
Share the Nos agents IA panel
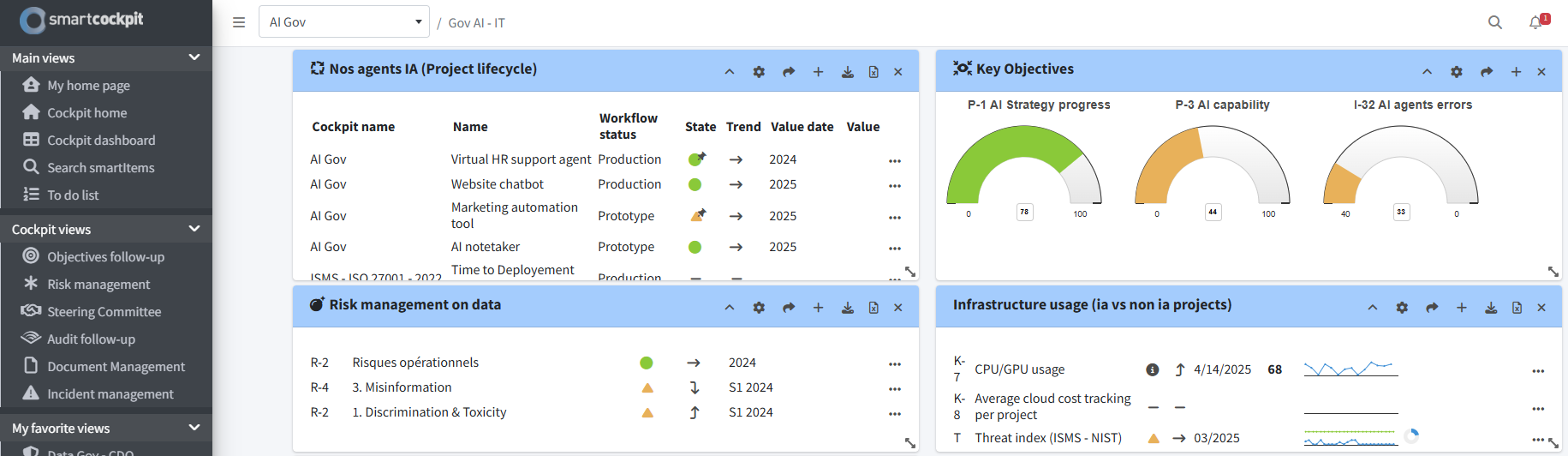click(x=788, y=72)
